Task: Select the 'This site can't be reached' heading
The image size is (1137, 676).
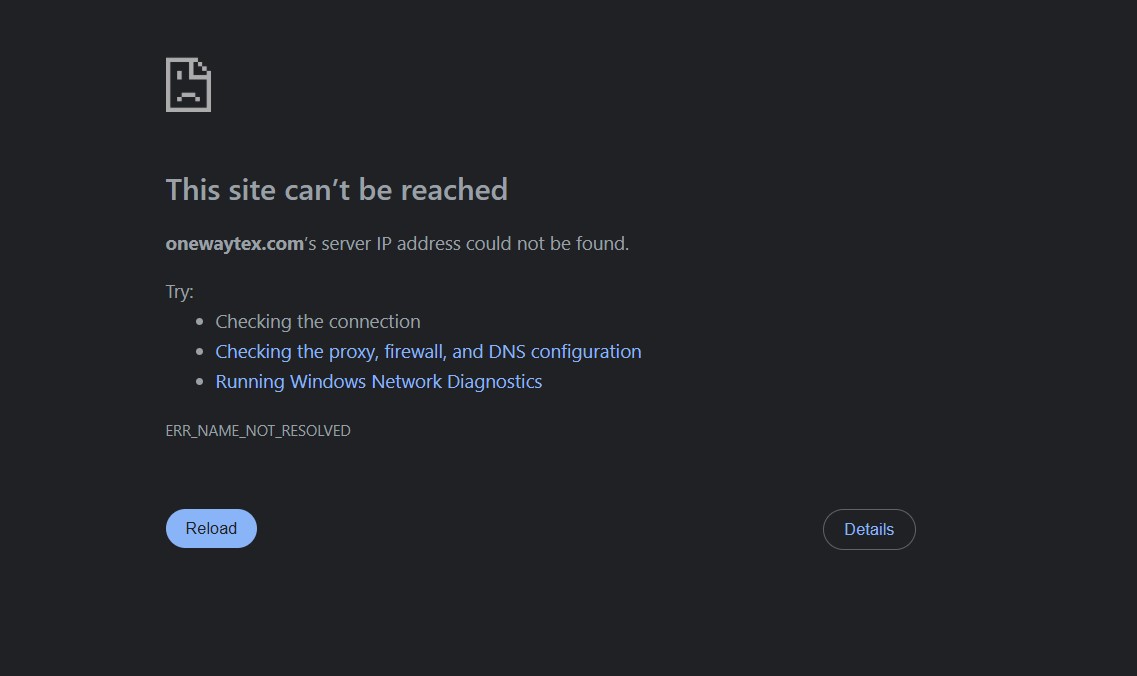Action: pyautogui.click(x=336, y=190)
